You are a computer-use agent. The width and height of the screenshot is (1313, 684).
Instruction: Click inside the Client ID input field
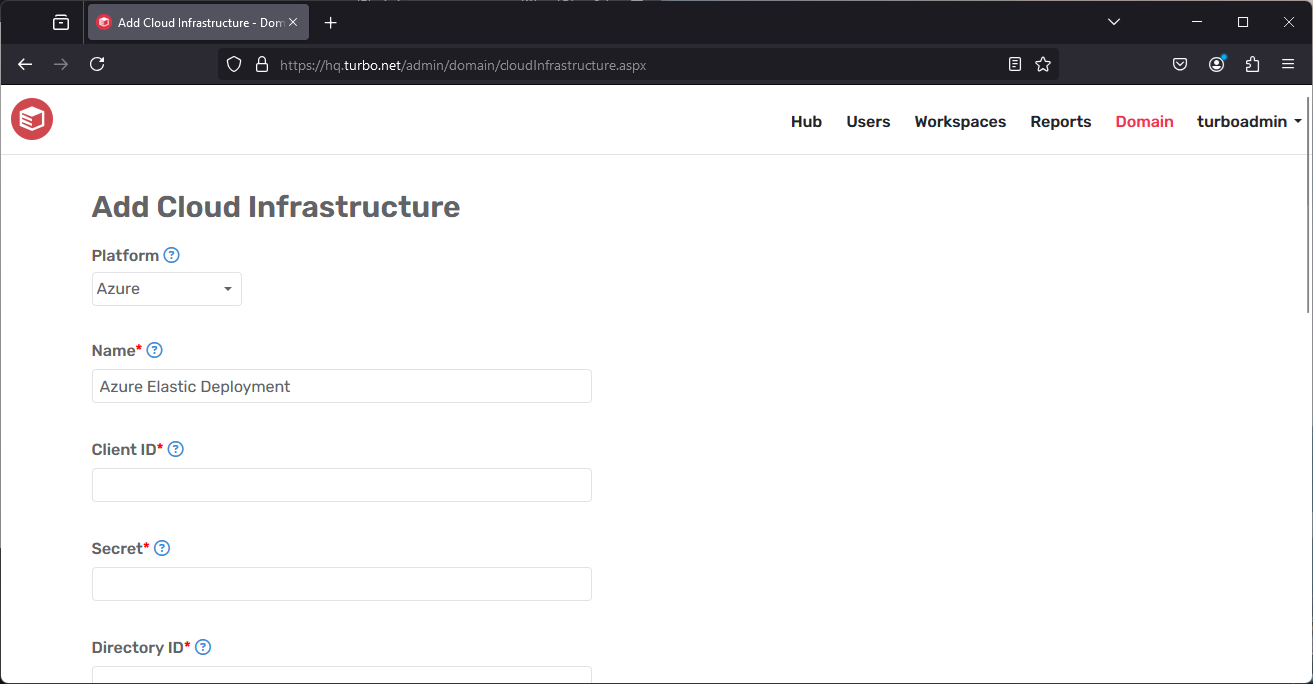click(341, 485)
